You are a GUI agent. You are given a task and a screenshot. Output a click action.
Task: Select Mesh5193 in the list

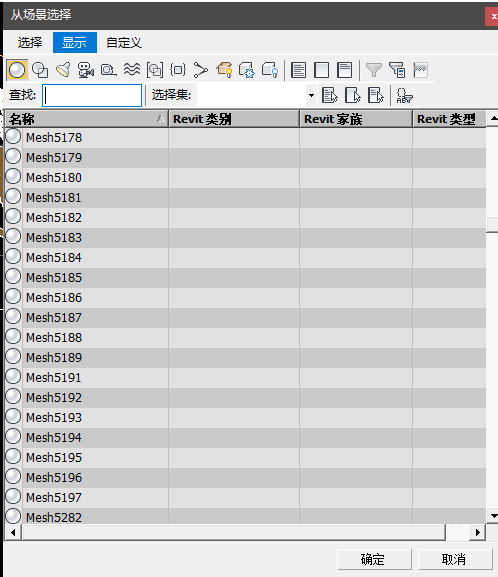pyautogui.click(x=54, y=417)
